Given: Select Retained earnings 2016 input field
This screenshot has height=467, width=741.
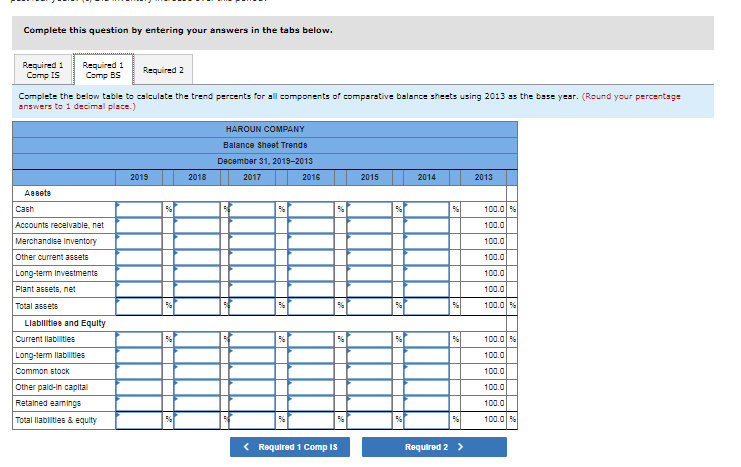Looking at the screenshot, I should pos(311,404).
